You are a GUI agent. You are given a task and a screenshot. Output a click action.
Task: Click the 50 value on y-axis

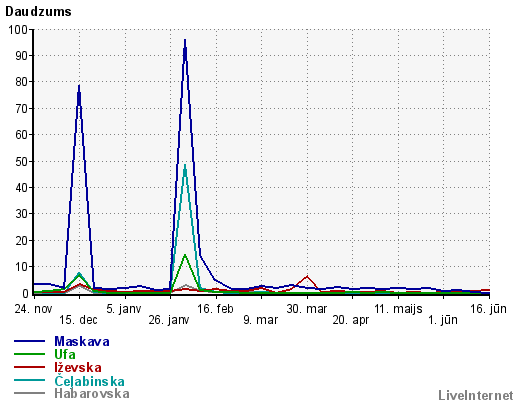tap(21, 161)
